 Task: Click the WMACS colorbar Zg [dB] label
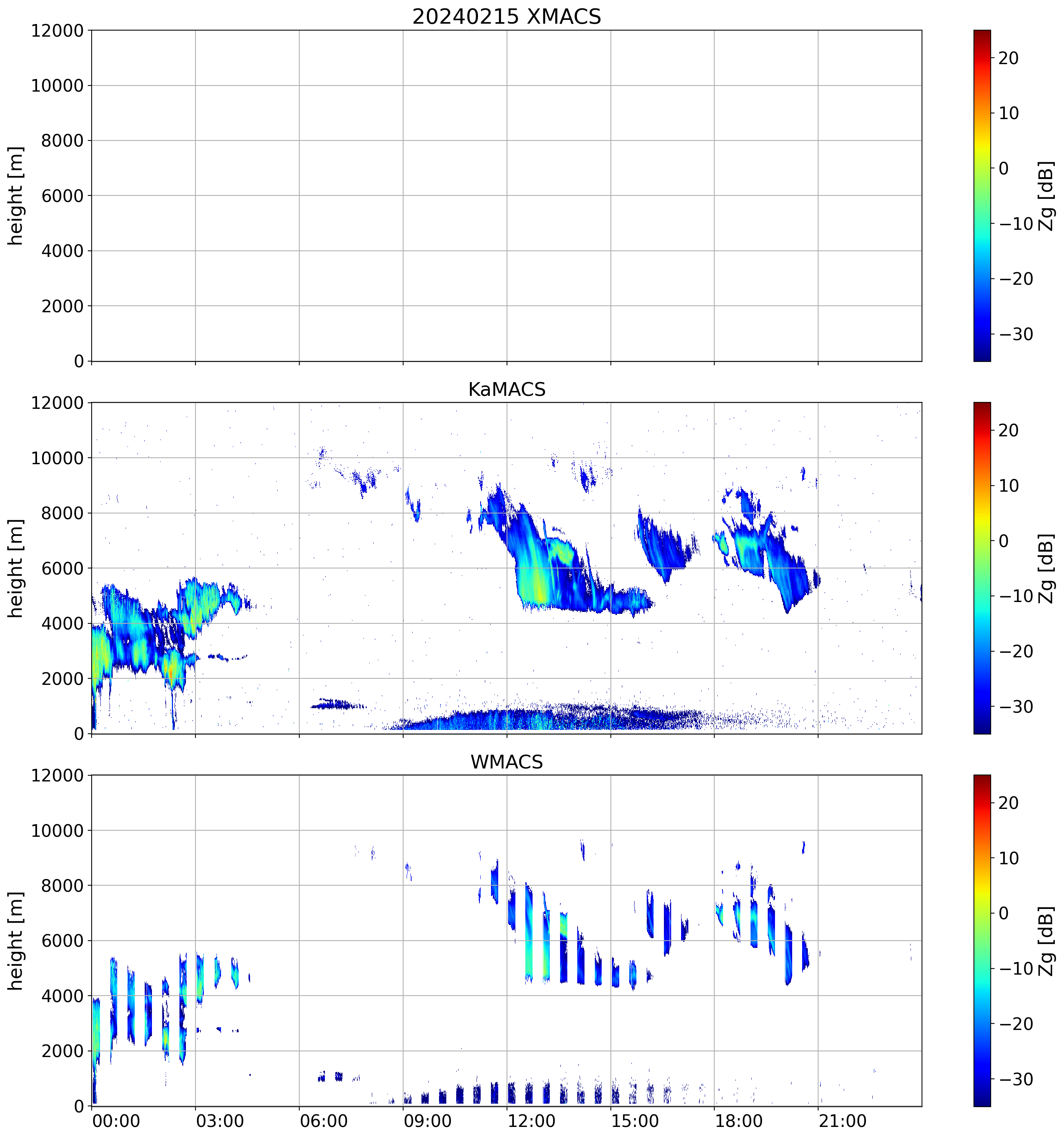tap(1046, 941)
